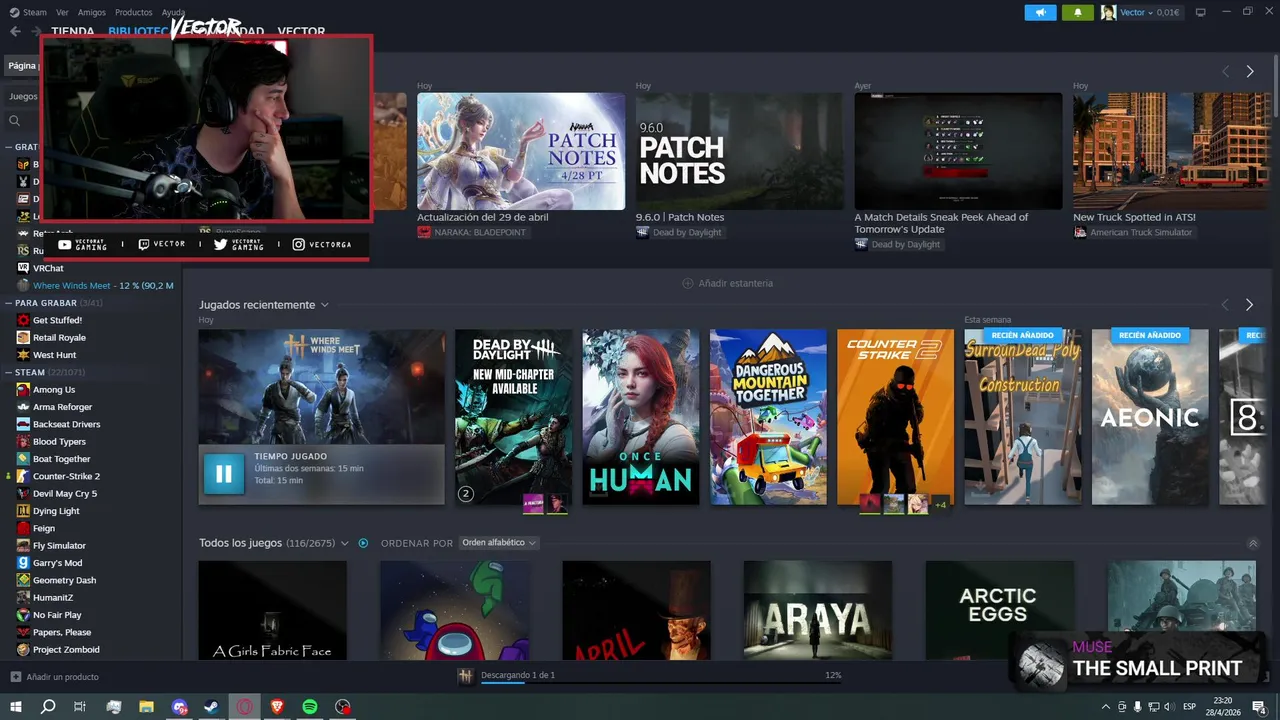Click the Boat Together icon

pos(23,459)
